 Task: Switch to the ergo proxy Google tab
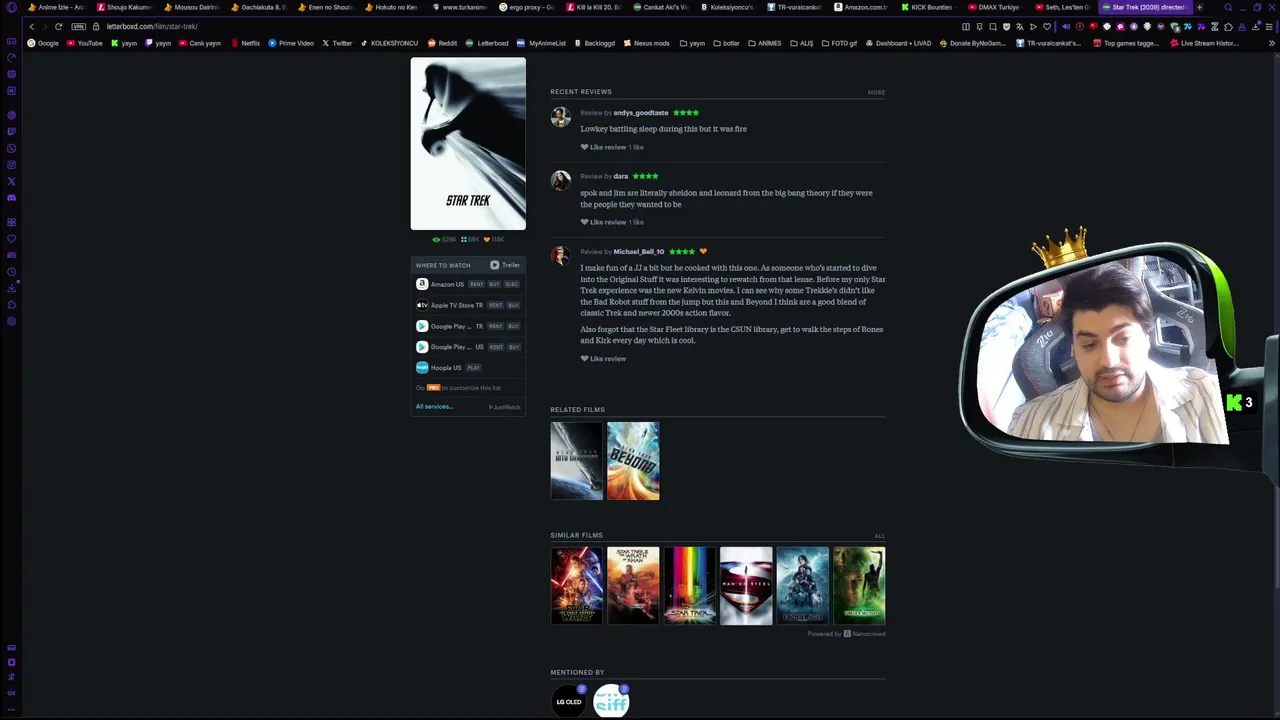(526, 7)
